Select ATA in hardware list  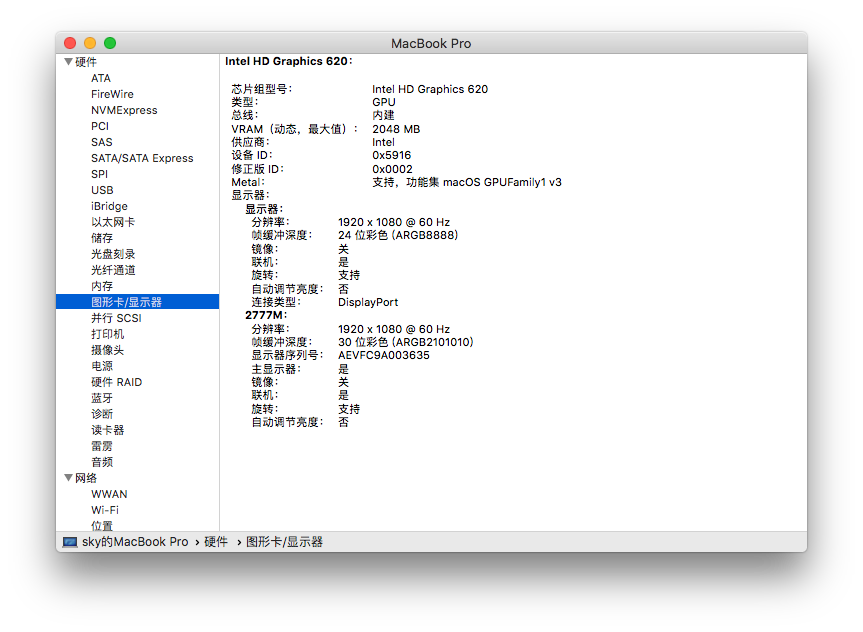tap(101, 78)
